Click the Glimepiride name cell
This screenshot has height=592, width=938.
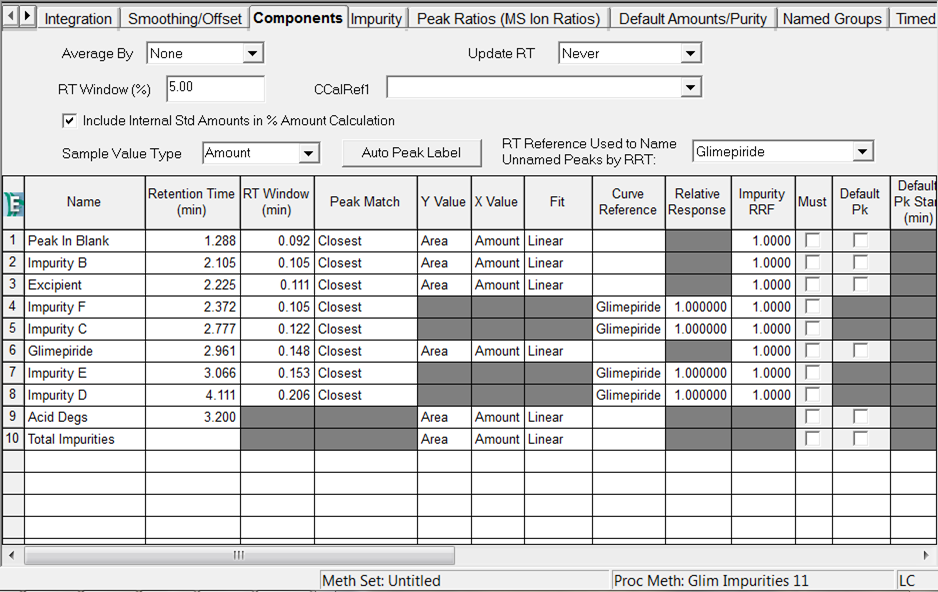click(x=84, y=351)
